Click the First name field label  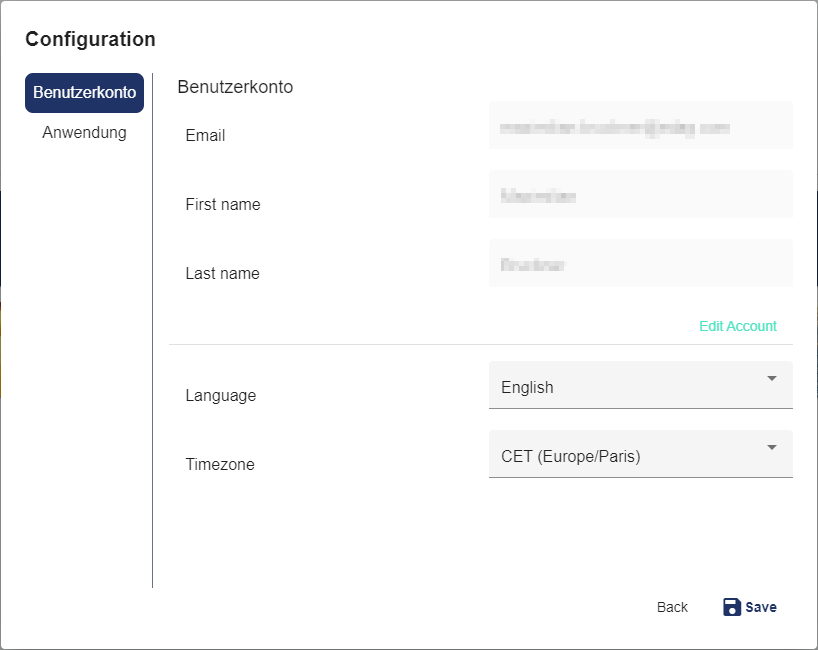[223, 205]
